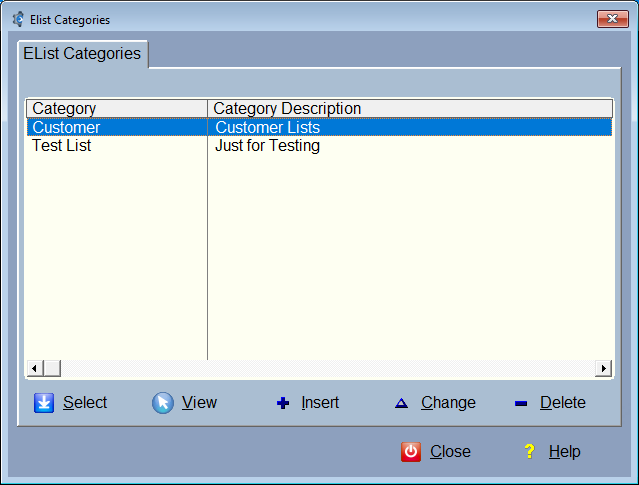Click the Delete button label
The height and width of the screenshot is (485, 639).
pos(563,403)
